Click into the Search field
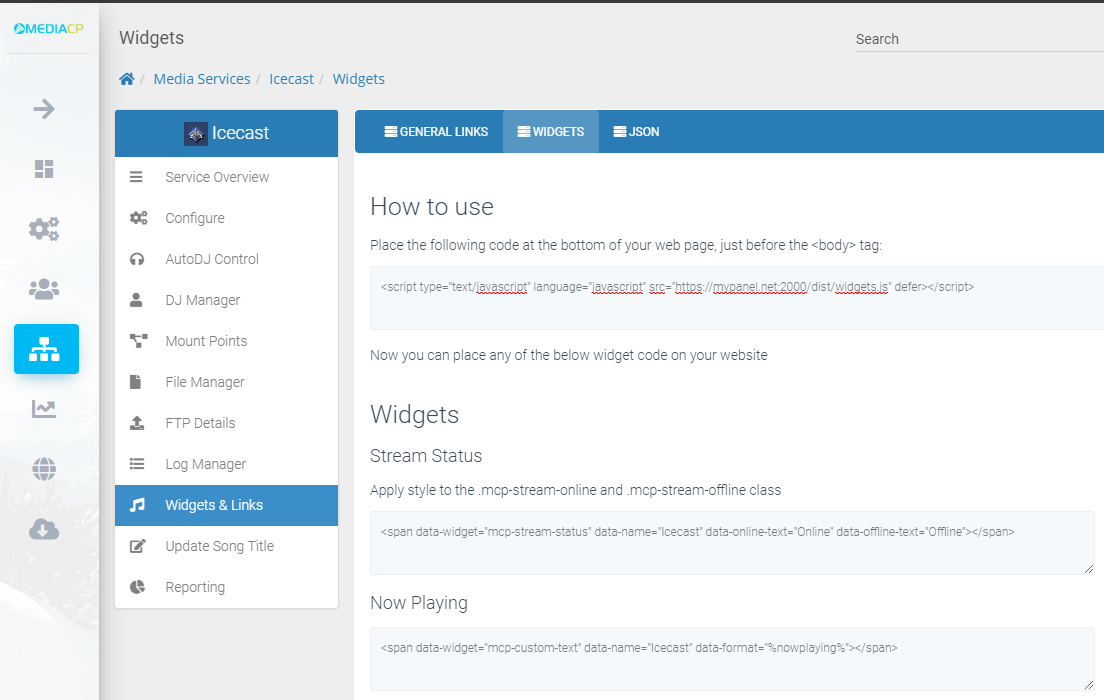Image resolution: width=1104 pixels, height=700 pixels. tap(979, 39)
